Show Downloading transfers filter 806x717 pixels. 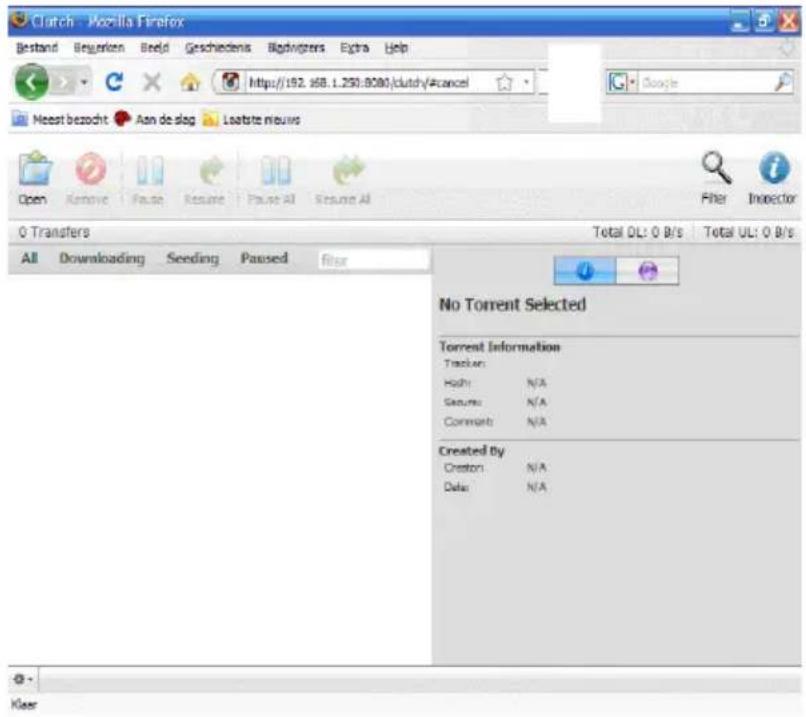pos(102,258)
